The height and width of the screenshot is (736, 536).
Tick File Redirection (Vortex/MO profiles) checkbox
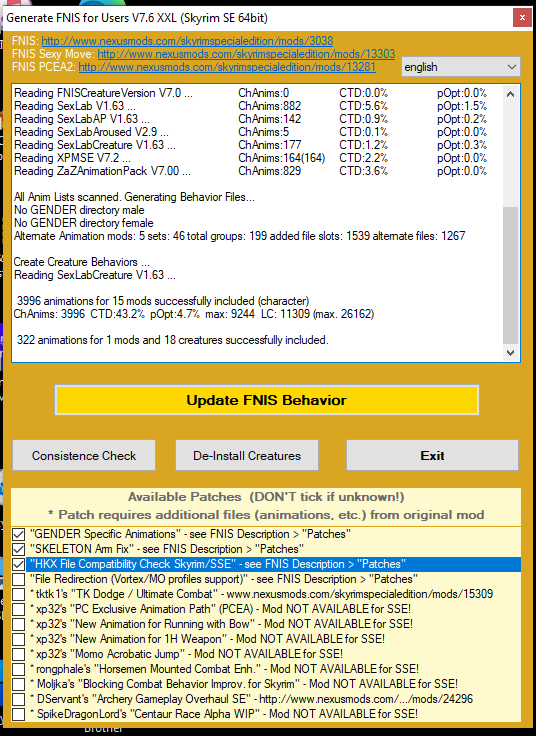pos(19,579)
